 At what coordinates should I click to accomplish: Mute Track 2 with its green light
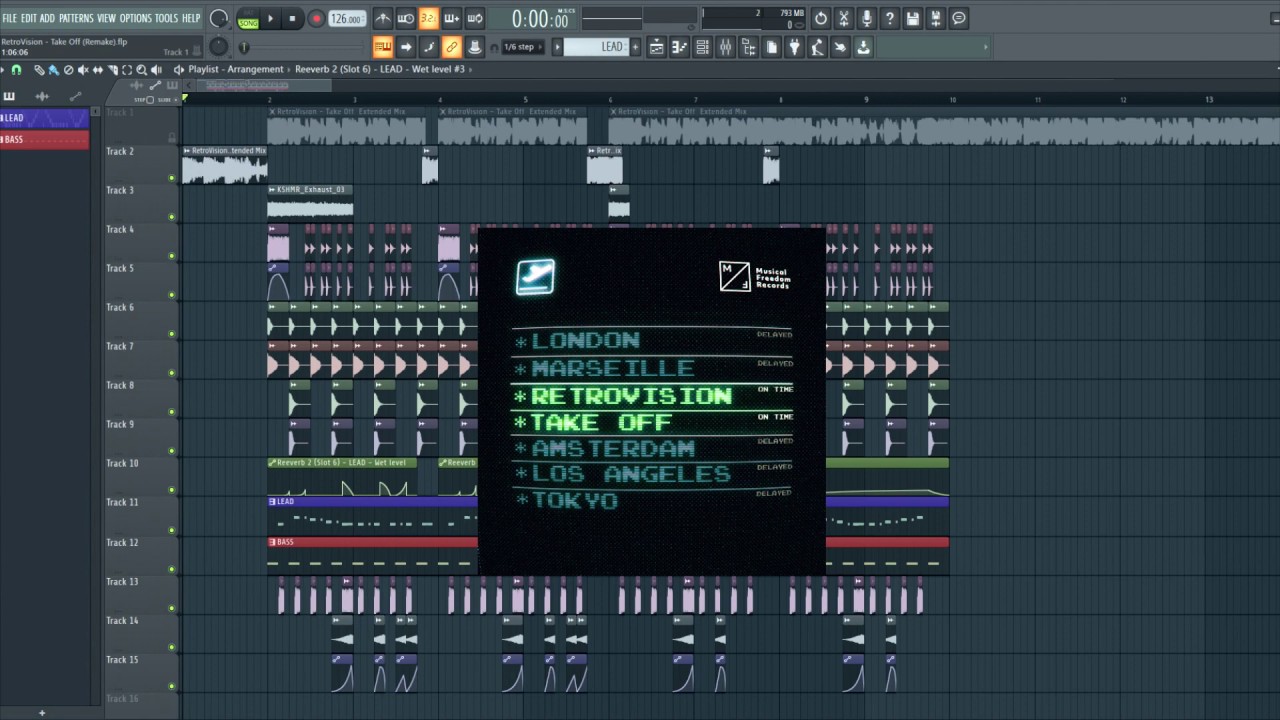coord(172,178)
